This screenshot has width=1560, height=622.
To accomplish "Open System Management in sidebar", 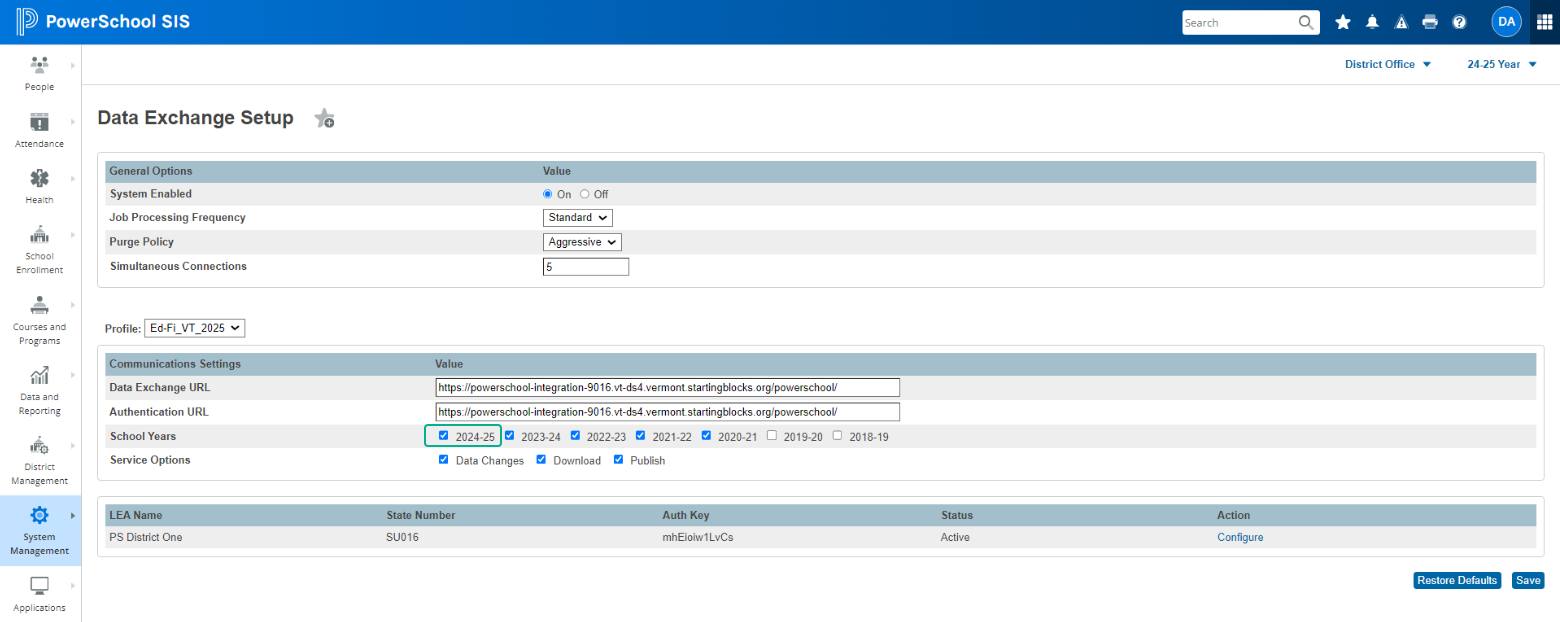I will (40, 530).
